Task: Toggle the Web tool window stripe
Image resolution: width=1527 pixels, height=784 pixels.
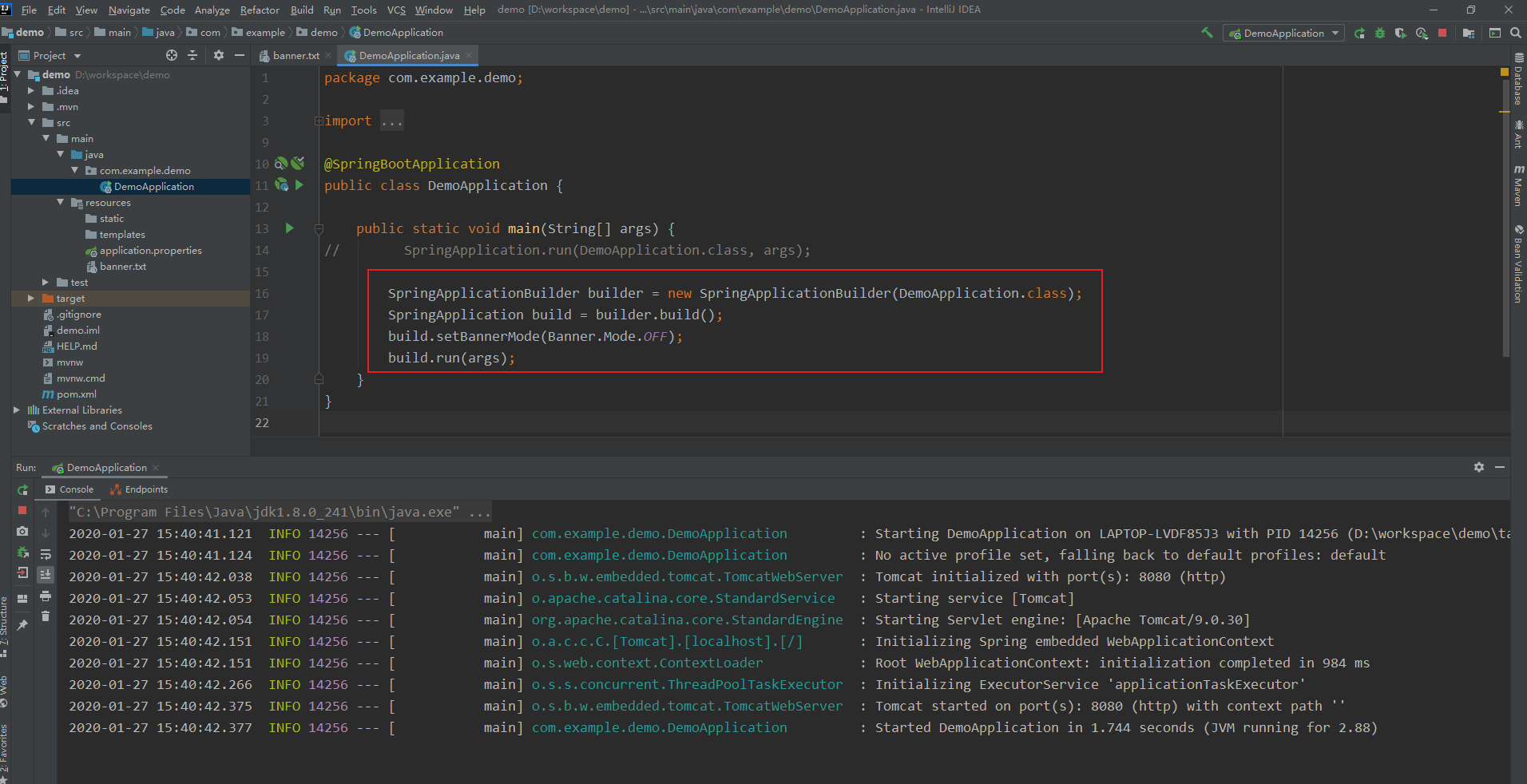Action: (5, 691)
